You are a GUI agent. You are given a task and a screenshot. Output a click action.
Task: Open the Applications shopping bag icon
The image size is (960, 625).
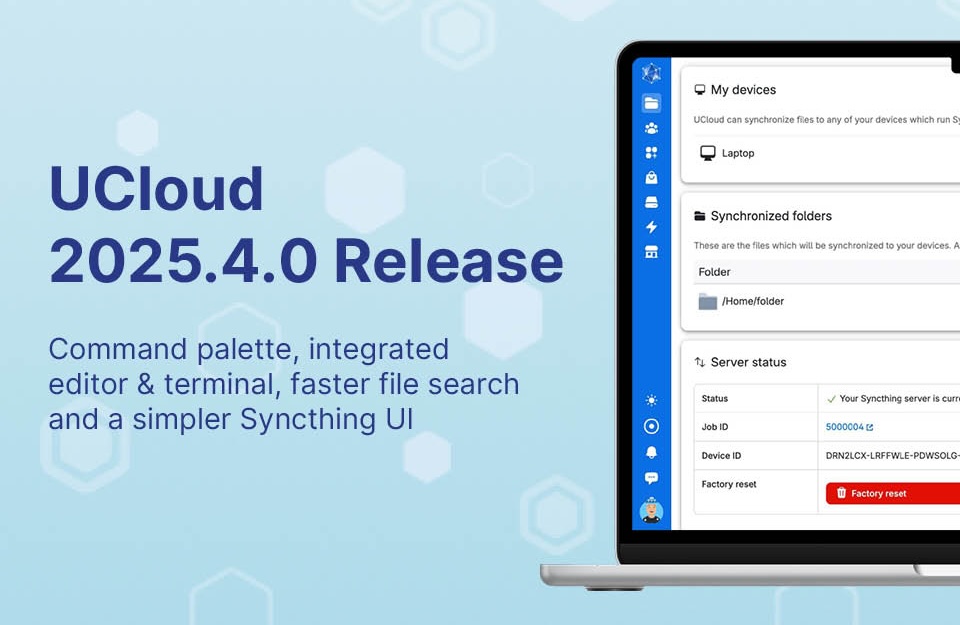coord(651,178)
